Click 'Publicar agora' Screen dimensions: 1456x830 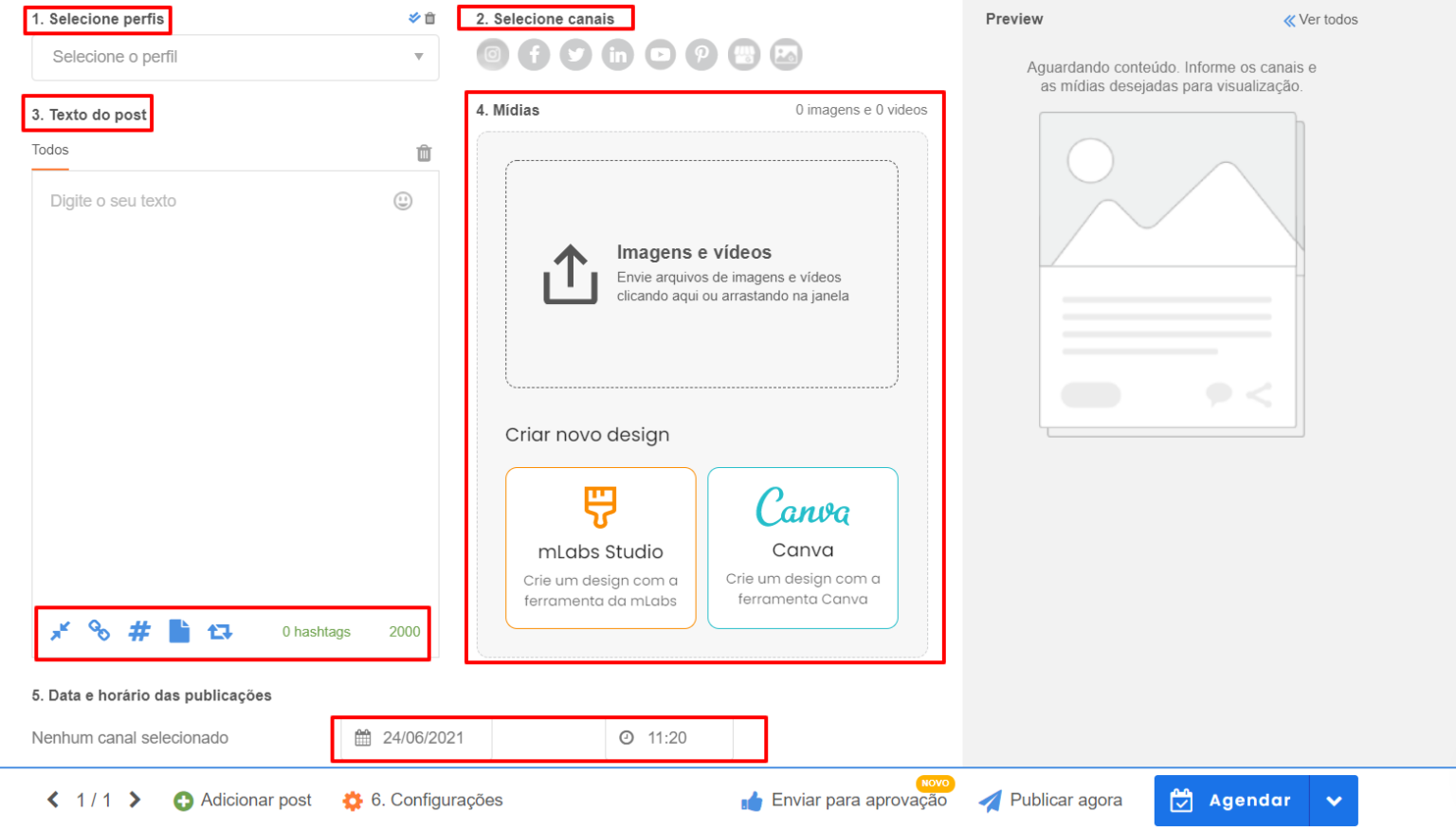click(1051, 800)
